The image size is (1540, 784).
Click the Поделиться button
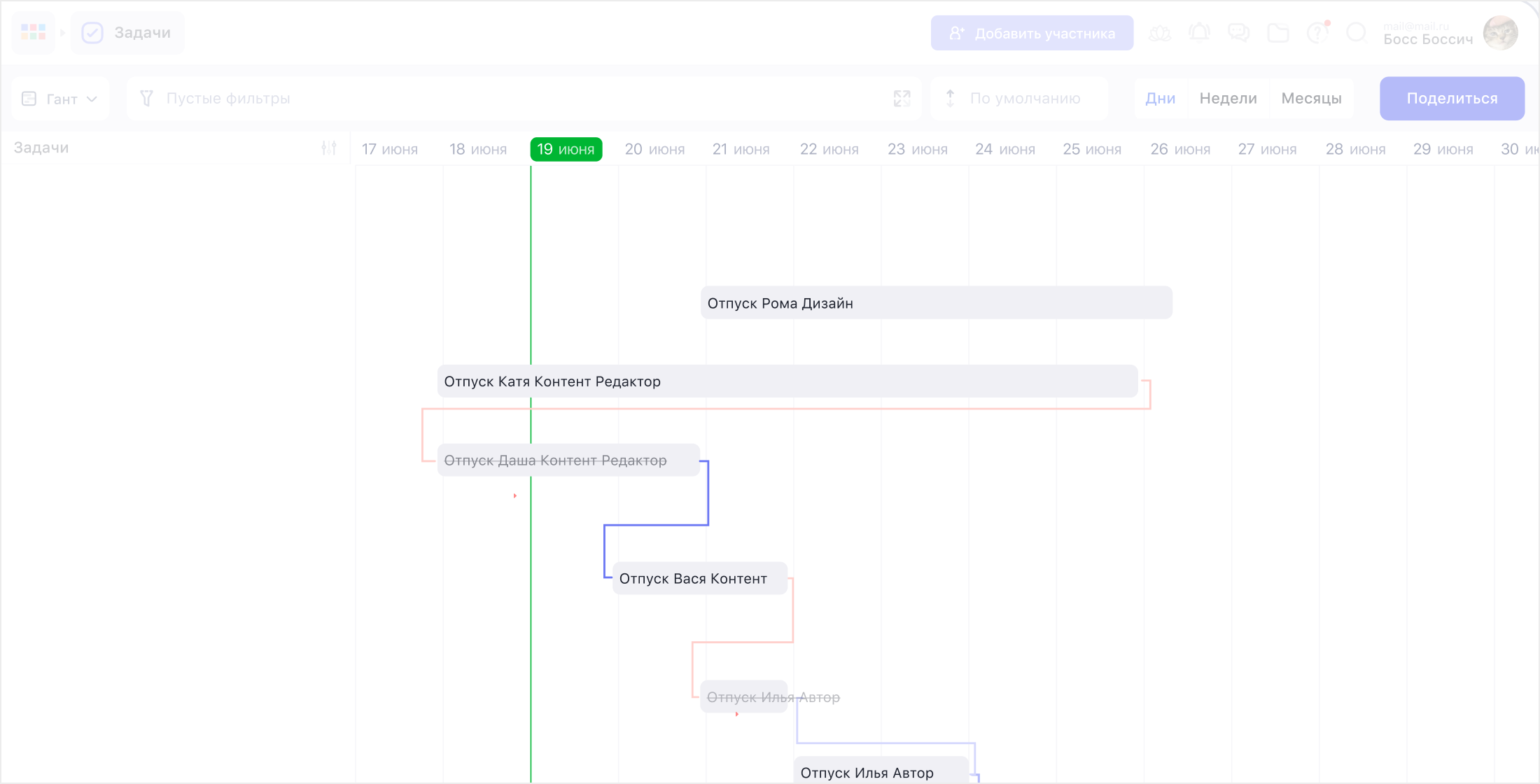tap(1452, 99)
